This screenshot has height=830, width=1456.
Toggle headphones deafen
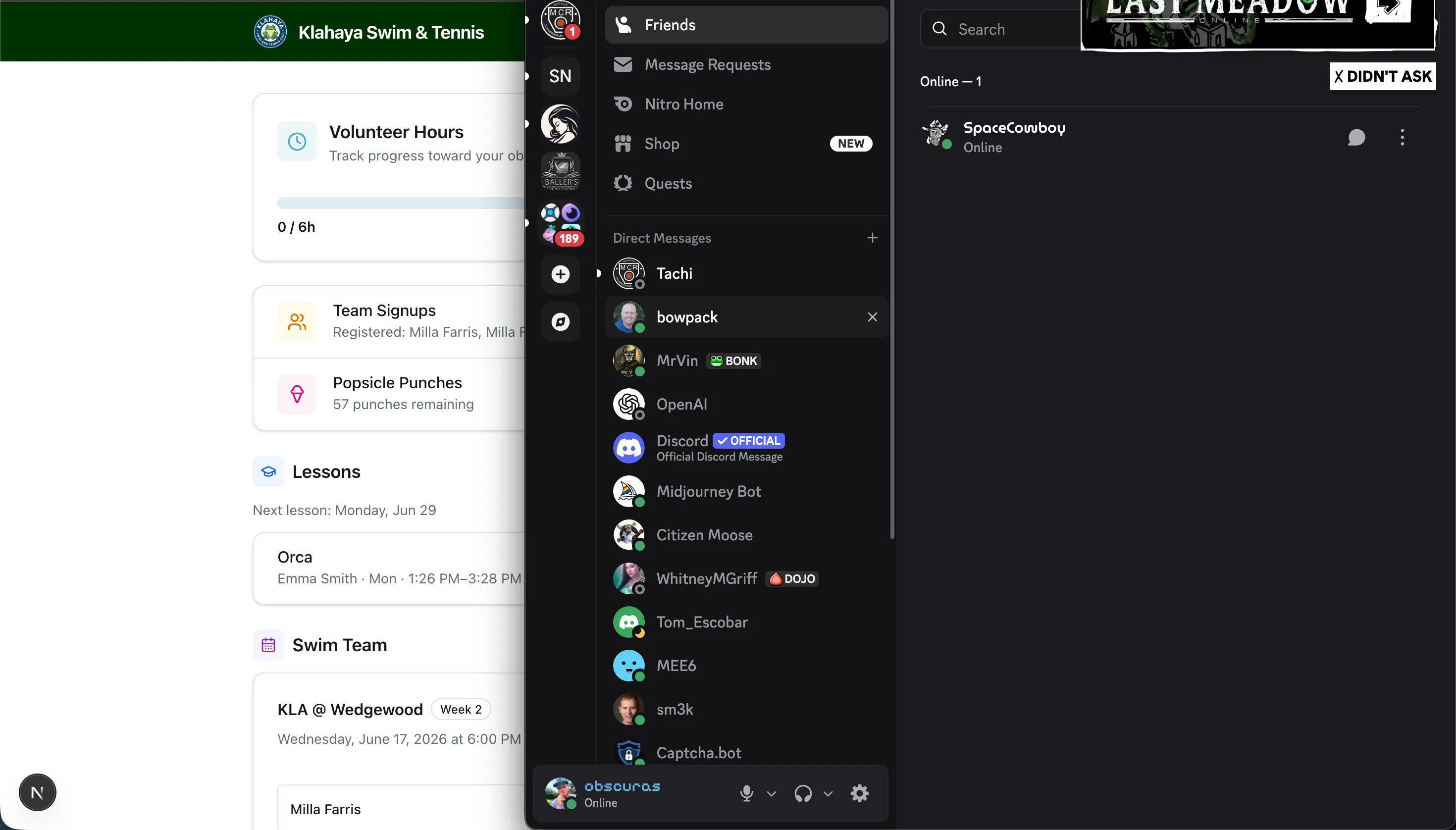(803, 793)
